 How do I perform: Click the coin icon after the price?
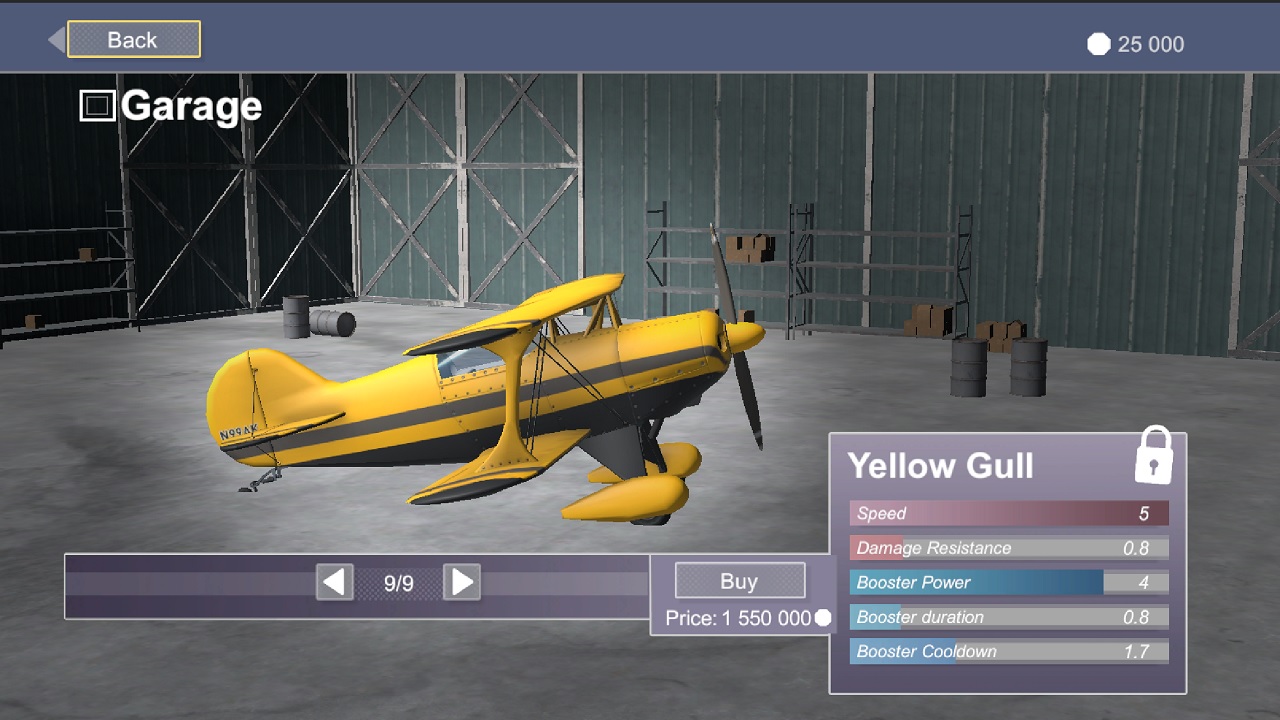pyautogui.click(x=823, y=618)
